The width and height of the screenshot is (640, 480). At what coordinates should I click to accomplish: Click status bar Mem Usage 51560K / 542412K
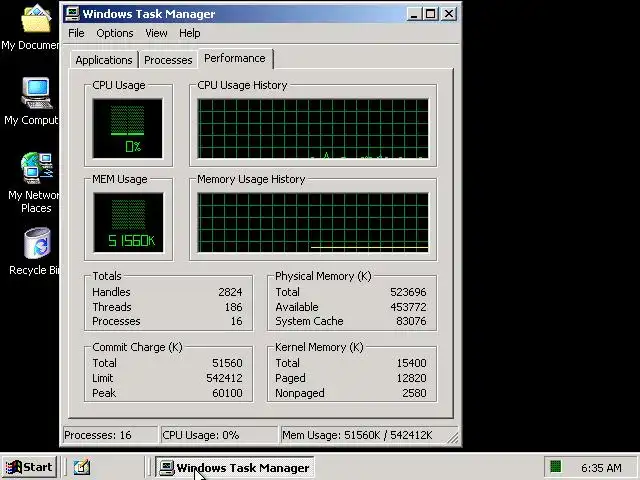363,435
